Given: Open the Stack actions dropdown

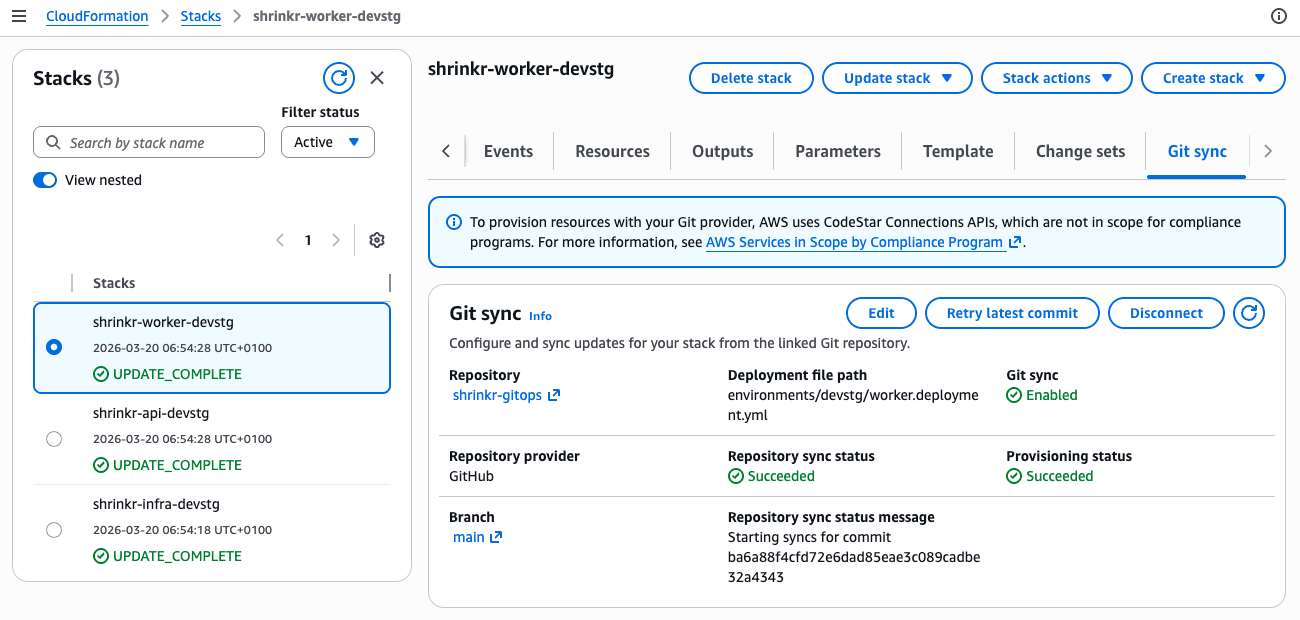Looking at the screenshot, I should pyautogui.click(x=1056, y=77).
